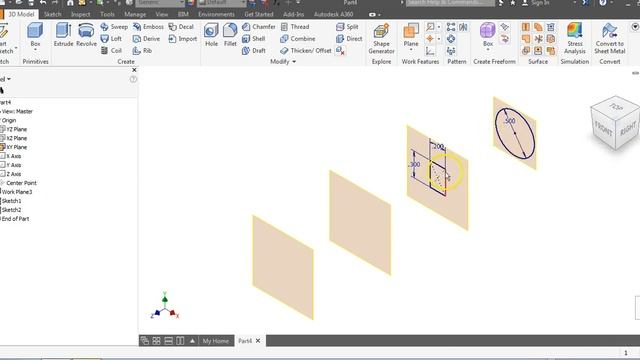Click the ViewCube FRONT face
Image resolution: width=640 pixels, height=360 pixels.
pos(604,128)
